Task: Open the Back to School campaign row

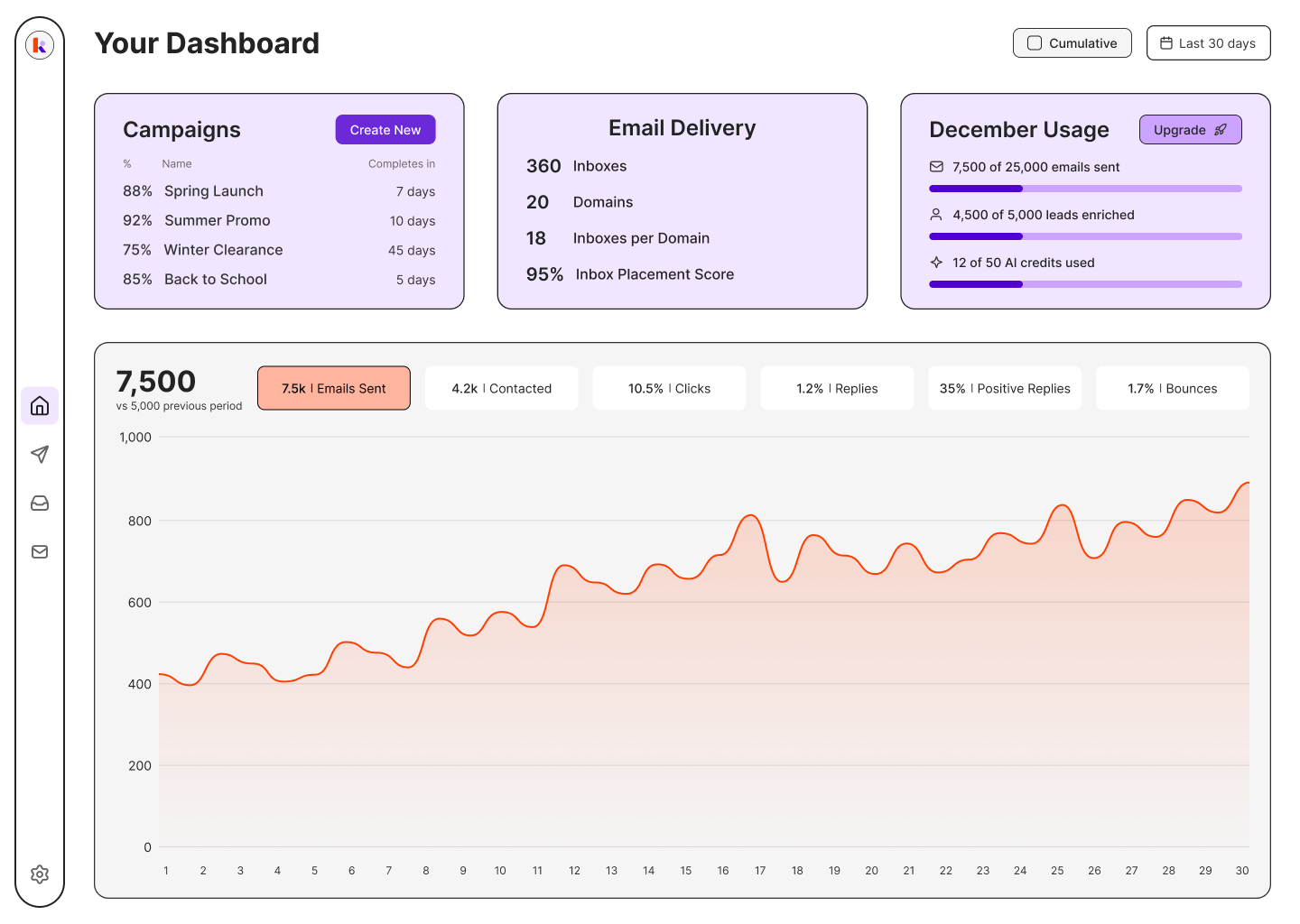Action: [279, 280]
